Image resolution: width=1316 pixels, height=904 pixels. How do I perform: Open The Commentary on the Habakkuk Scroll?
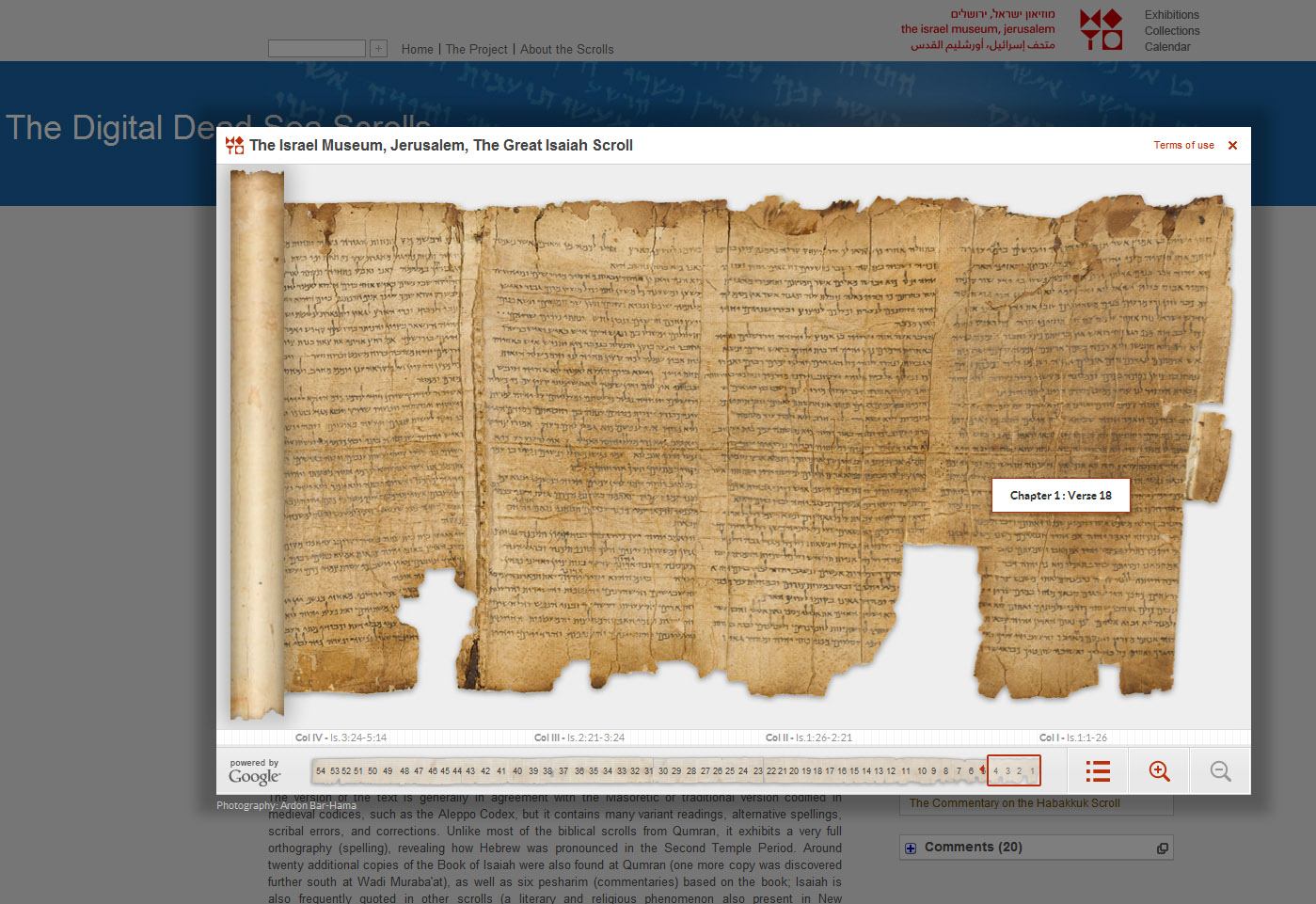(1014, 803)
